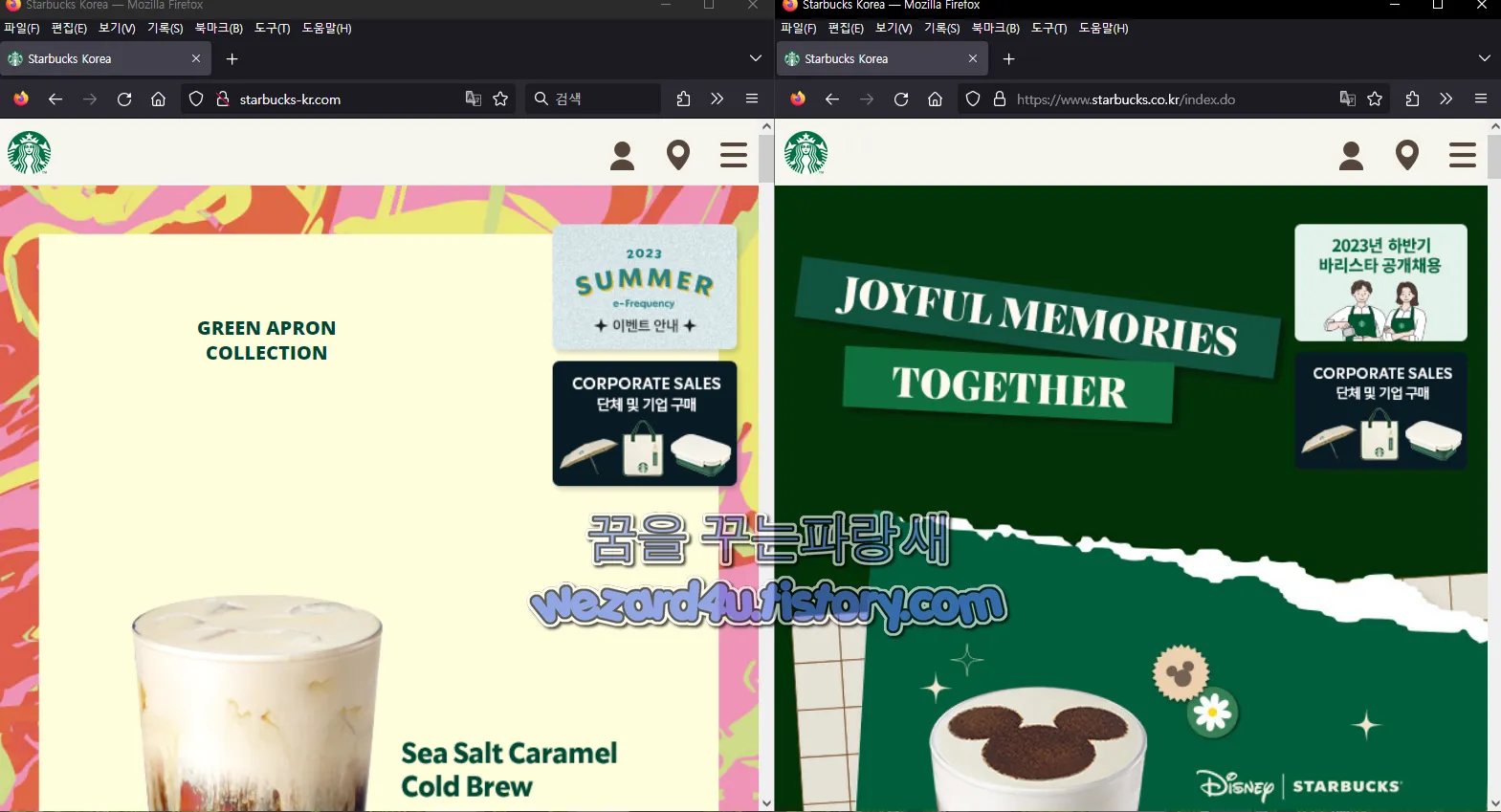
Task: Open hamburger application menu in right Firefox window
Action: [1481, 99]
